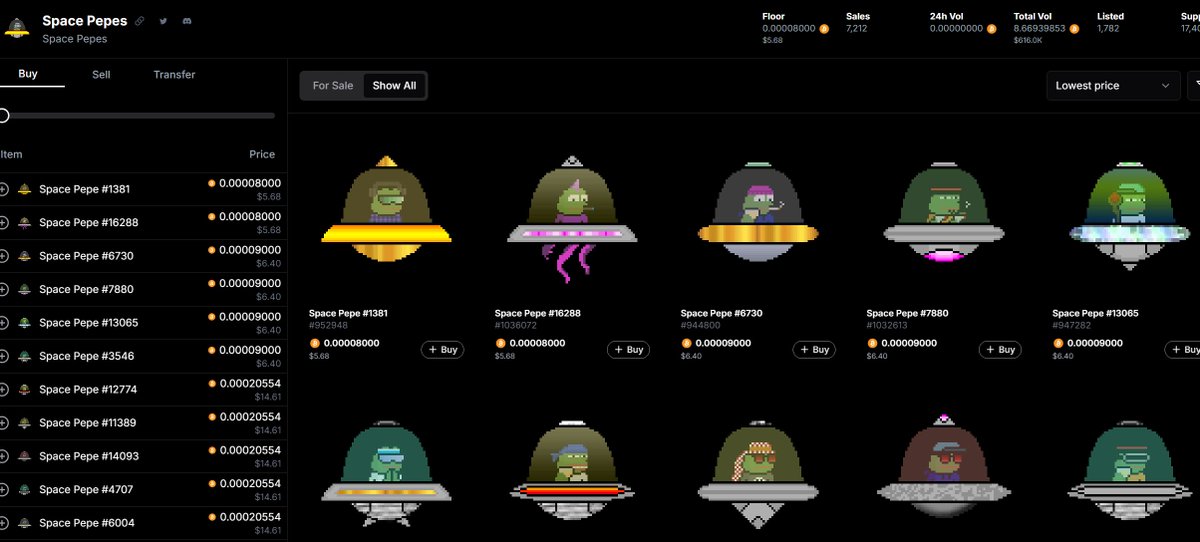Click inscription number #1036072
The width and height of the screenshot is (1200, 542).
pyautogui.click(x=516, y=325)
